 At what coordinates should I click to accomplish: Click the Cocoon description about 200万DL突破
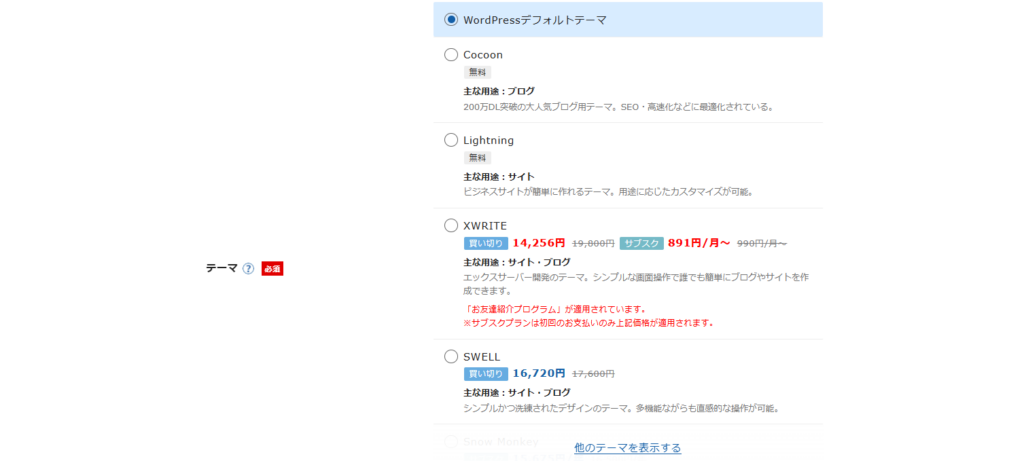pyautogui.click(x=619, y=107)
